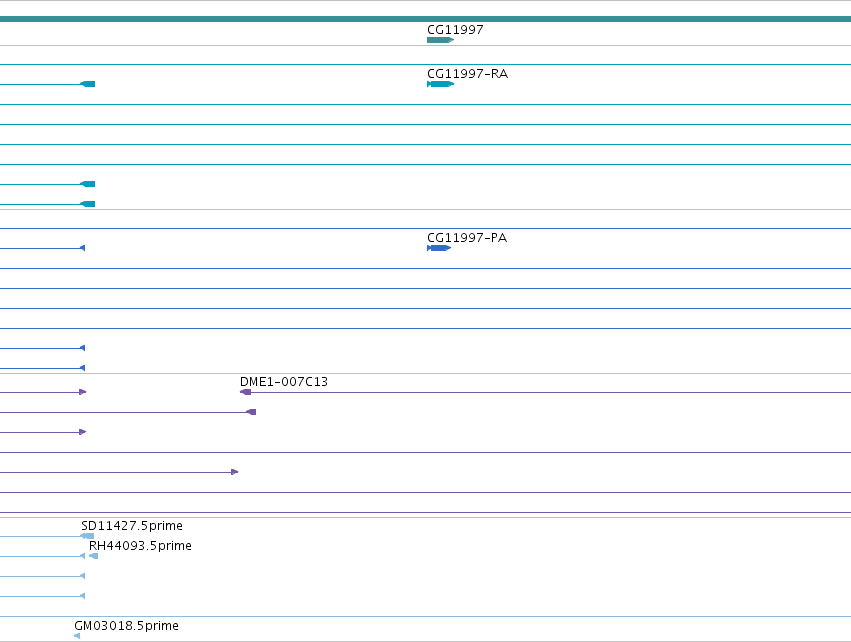Select the purple block arrowhead below the DME1-007C13 glyph

tap(251, 412)
